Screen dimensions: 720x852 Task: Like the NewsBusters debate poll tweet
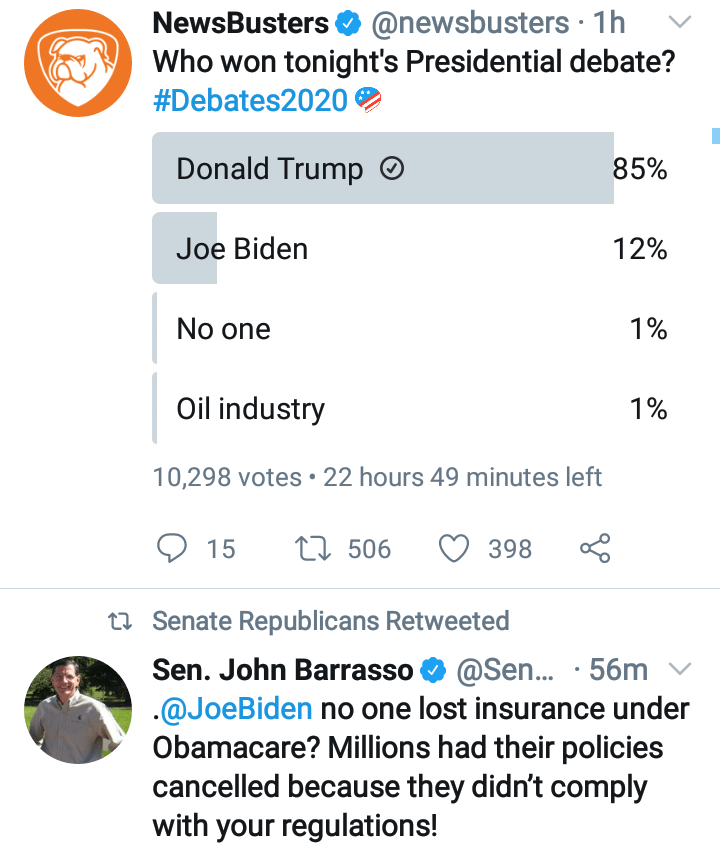[x=455, y=548]
